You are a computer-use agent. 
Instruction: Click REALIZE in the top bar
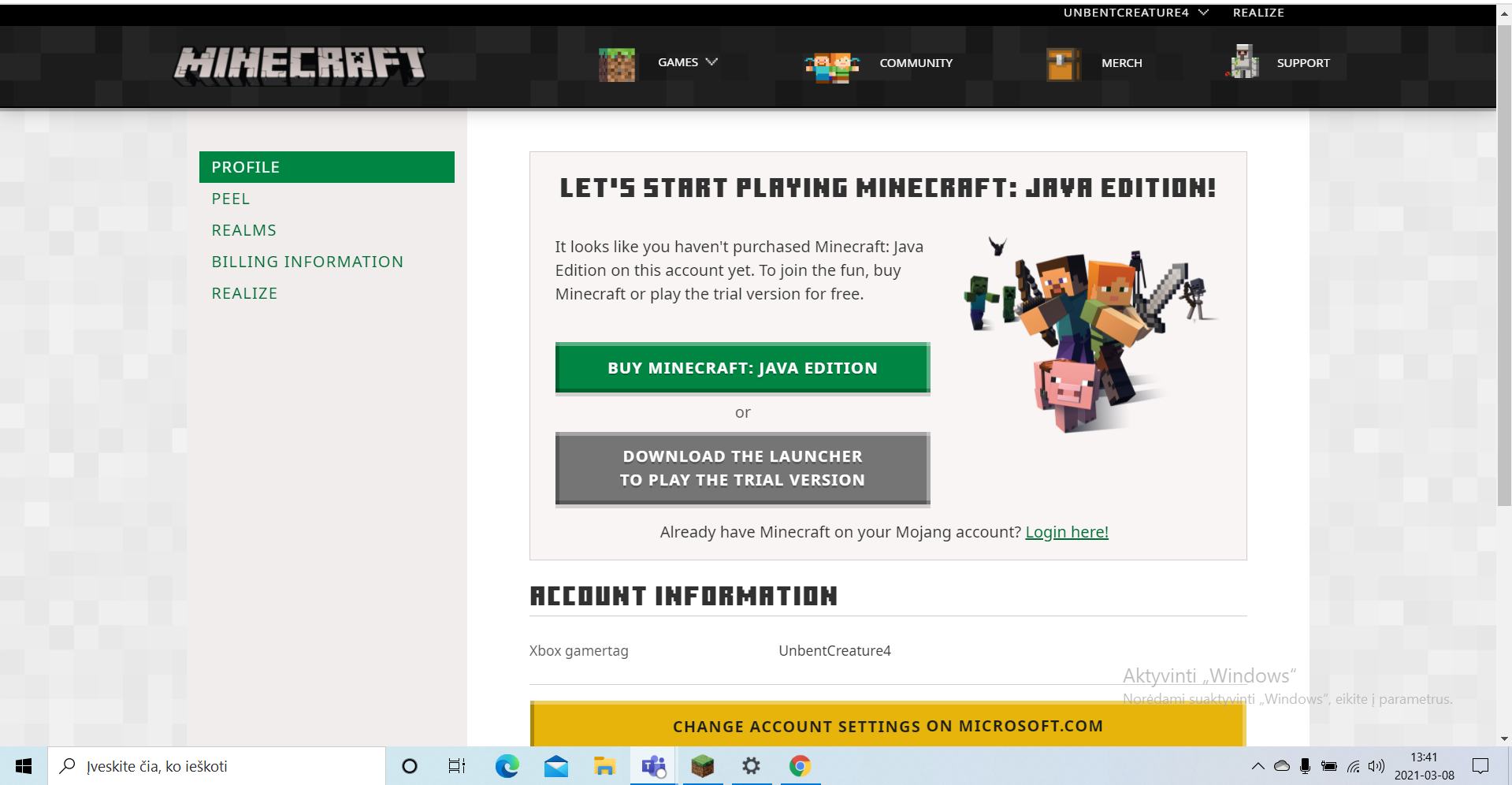[x=1258, y=13]
